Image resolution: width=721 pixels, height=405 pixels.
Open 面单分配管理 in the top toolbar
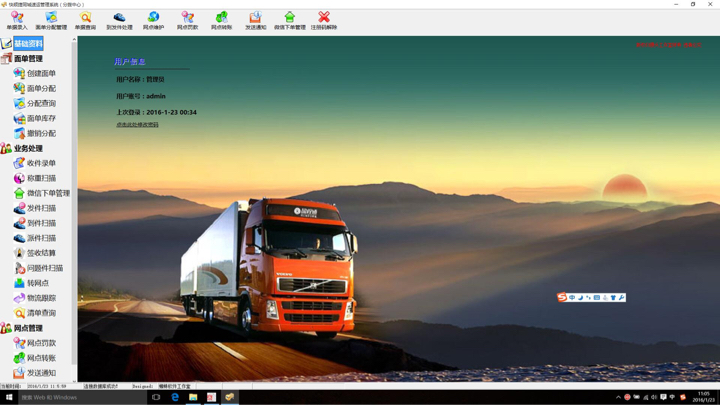click(51, 21)
